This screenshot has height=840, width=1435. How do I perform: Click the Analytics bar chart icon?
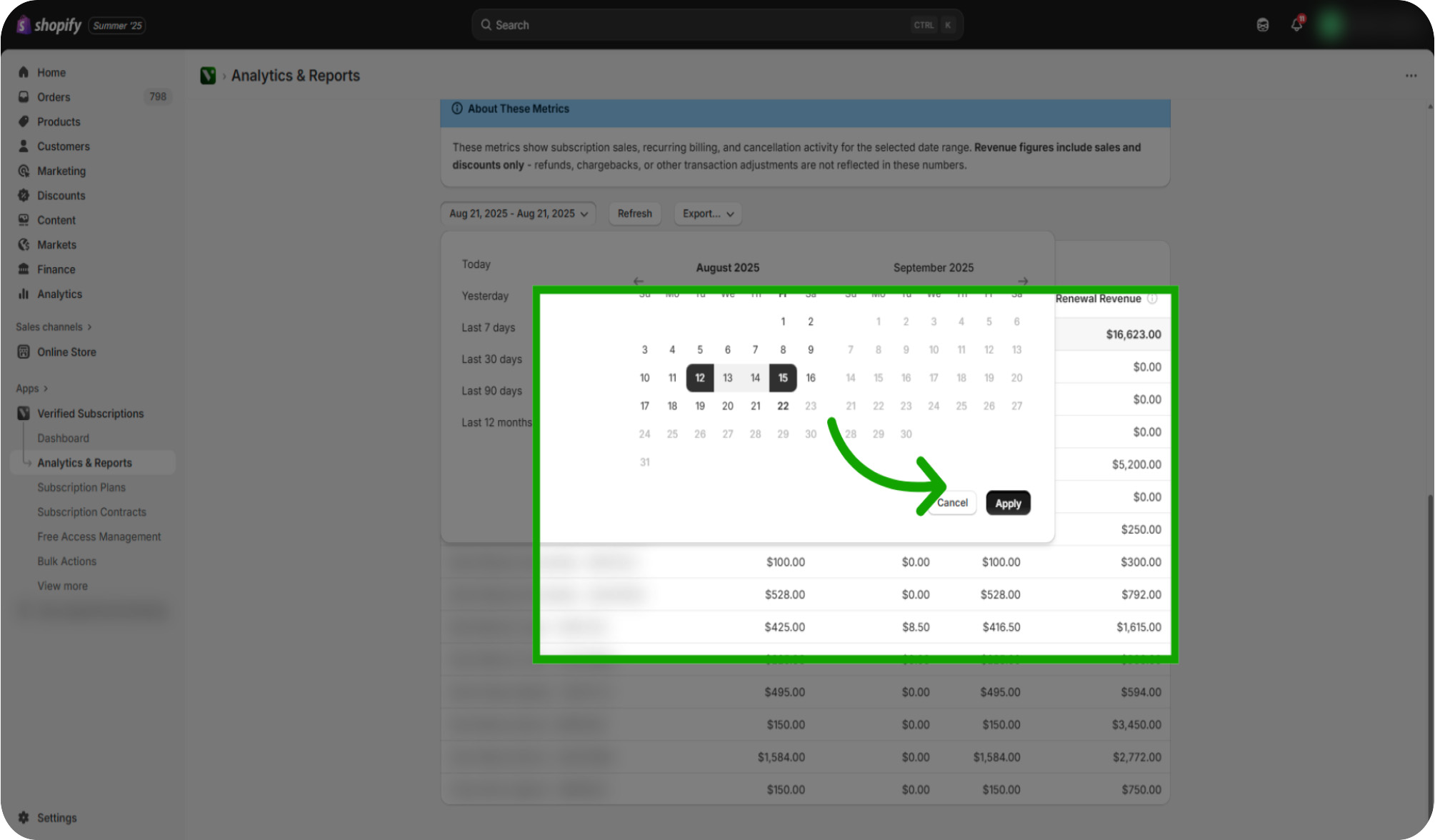24,294
